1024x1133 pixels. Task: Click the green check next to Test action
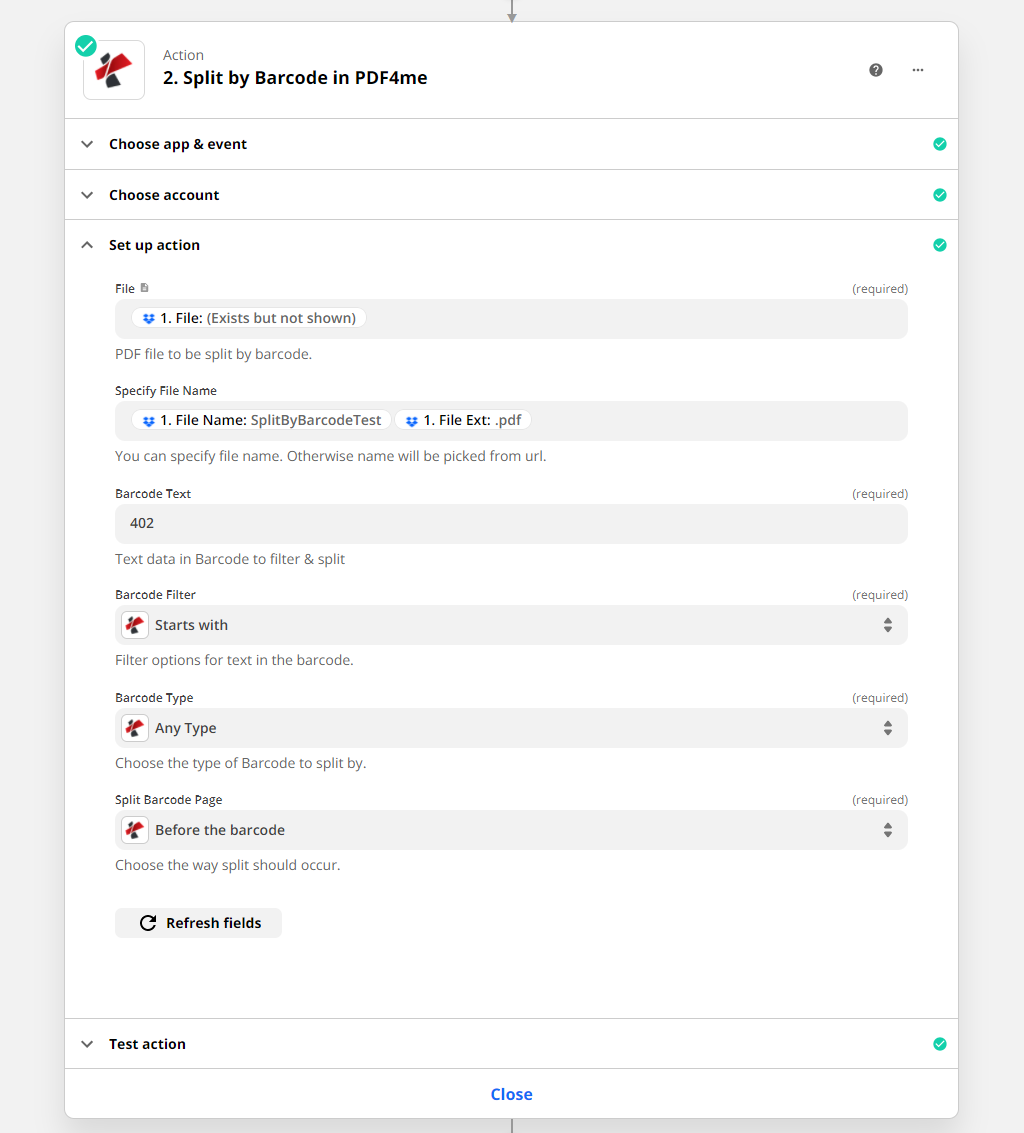click(x=939, y=1044)
